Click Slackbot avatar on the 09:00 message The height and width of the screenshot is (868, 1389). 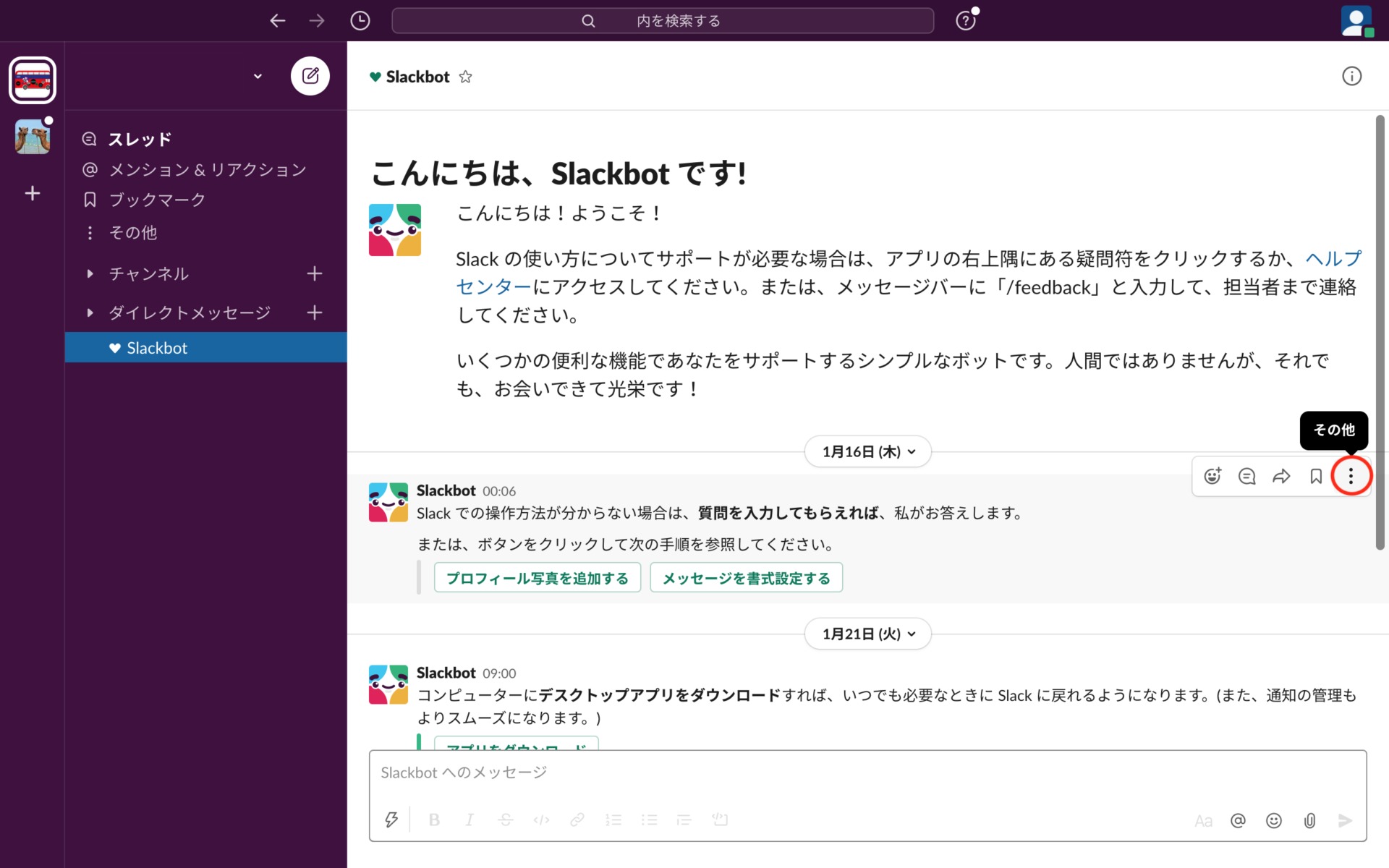click(388, 684)
